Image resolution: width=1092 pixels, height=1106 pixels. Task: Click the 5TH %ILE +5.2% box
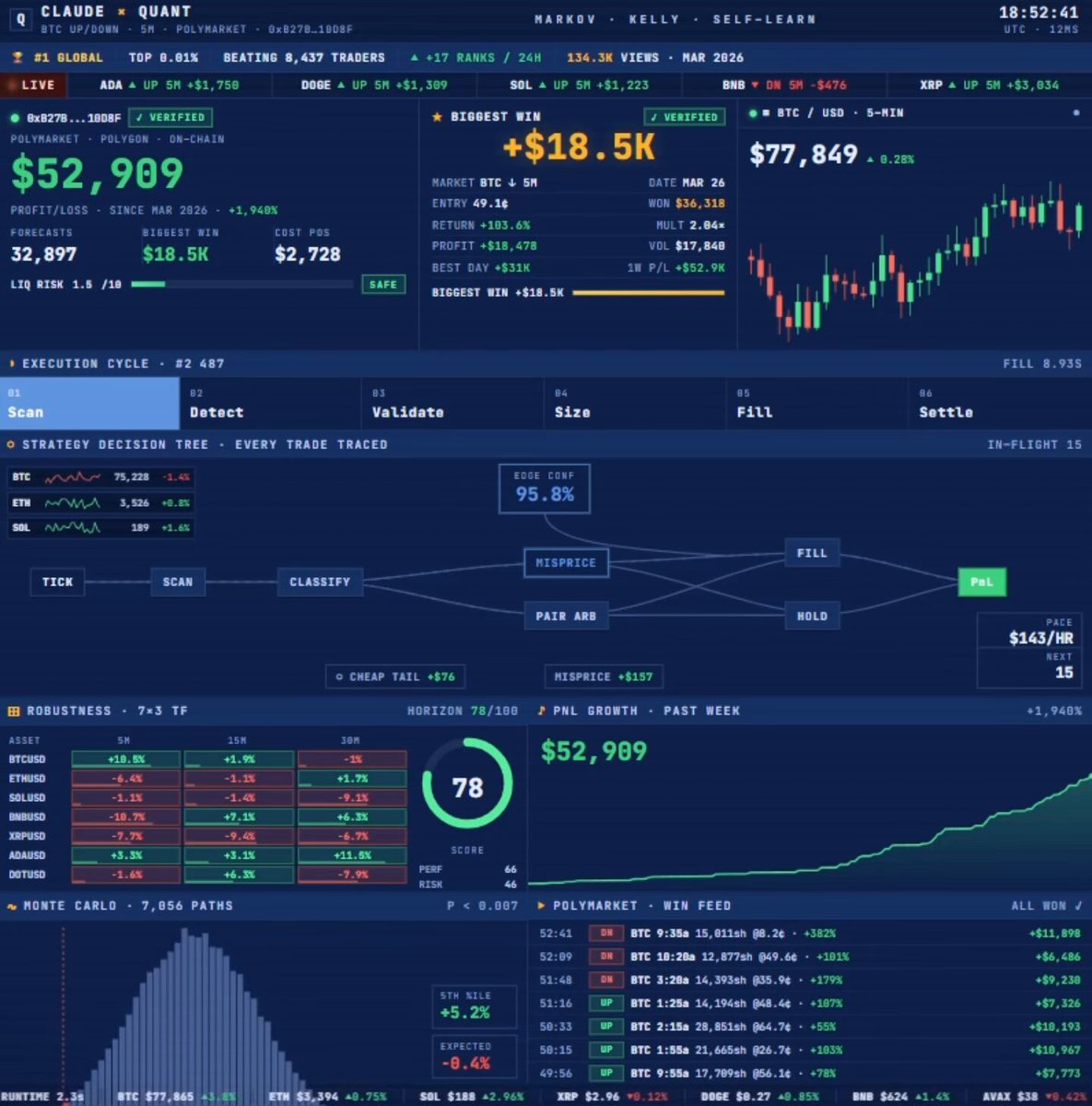pos(474,1006)
